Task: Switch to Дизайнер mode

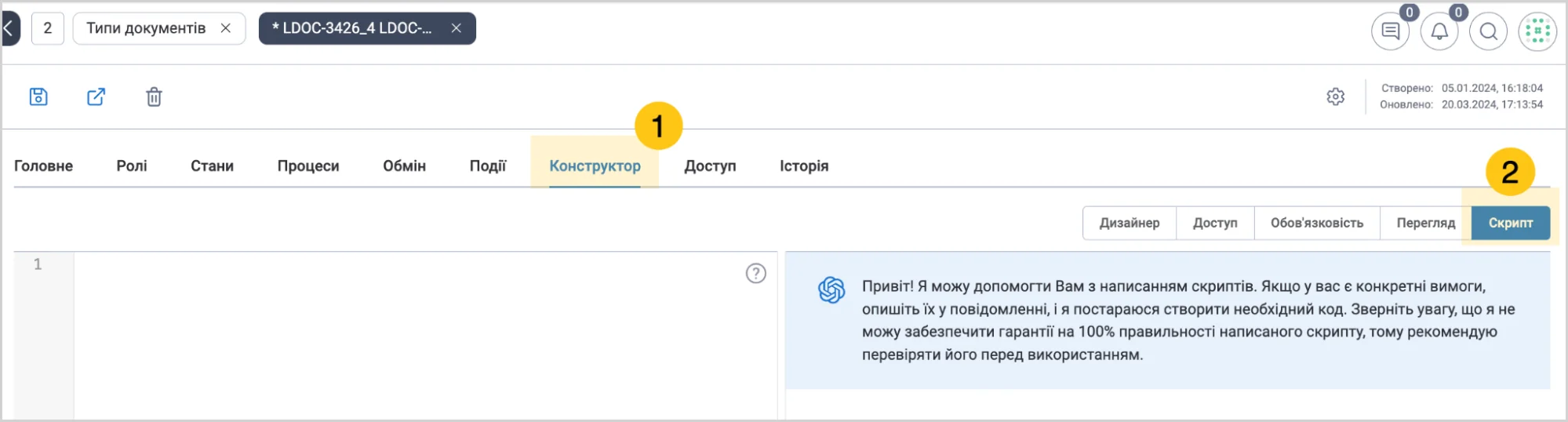Action: (x=1130, y=223)
